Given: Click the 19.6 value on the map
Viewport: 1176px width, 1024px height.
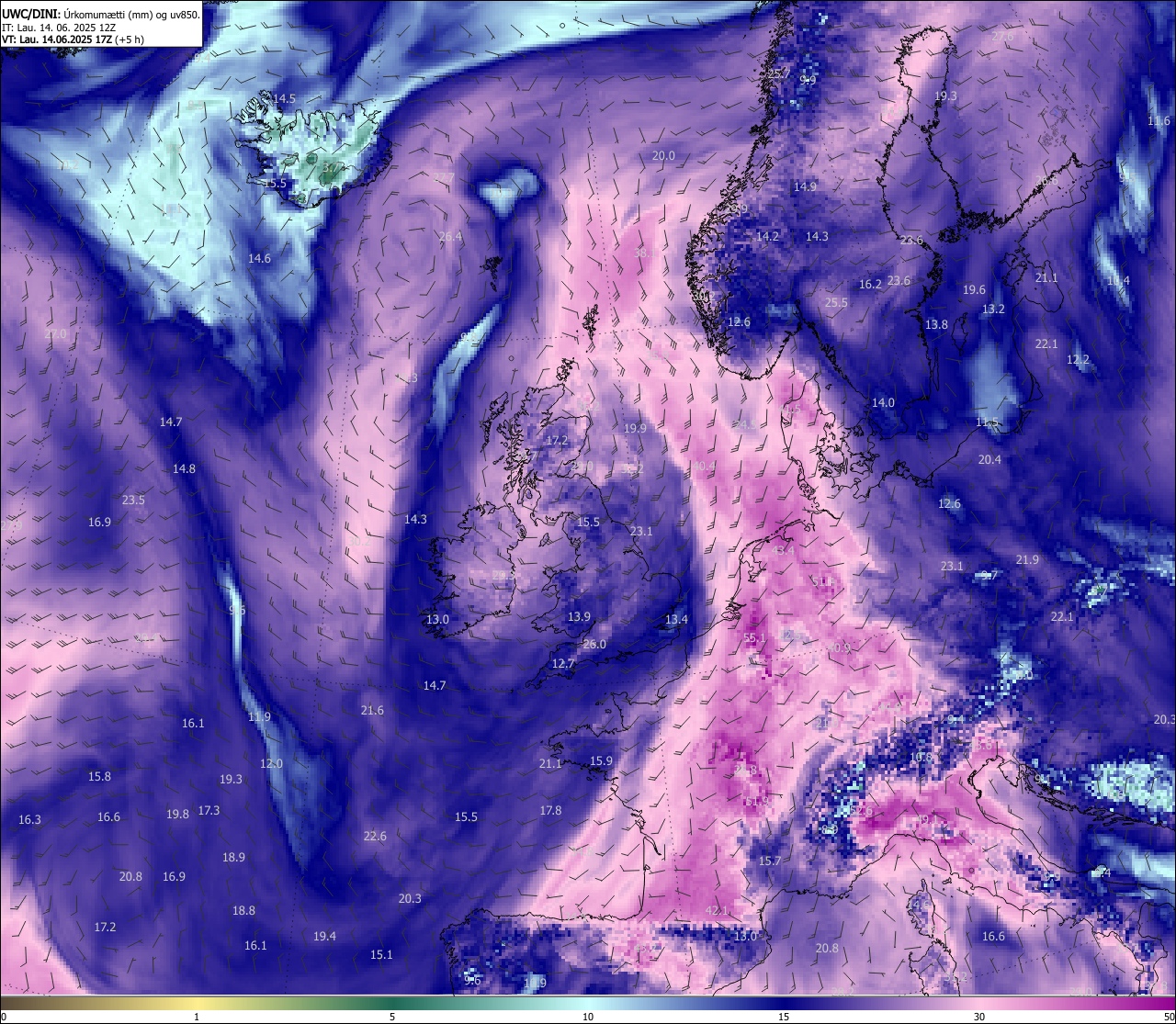Looking at the screenshot, I should [x=974, y=290].
